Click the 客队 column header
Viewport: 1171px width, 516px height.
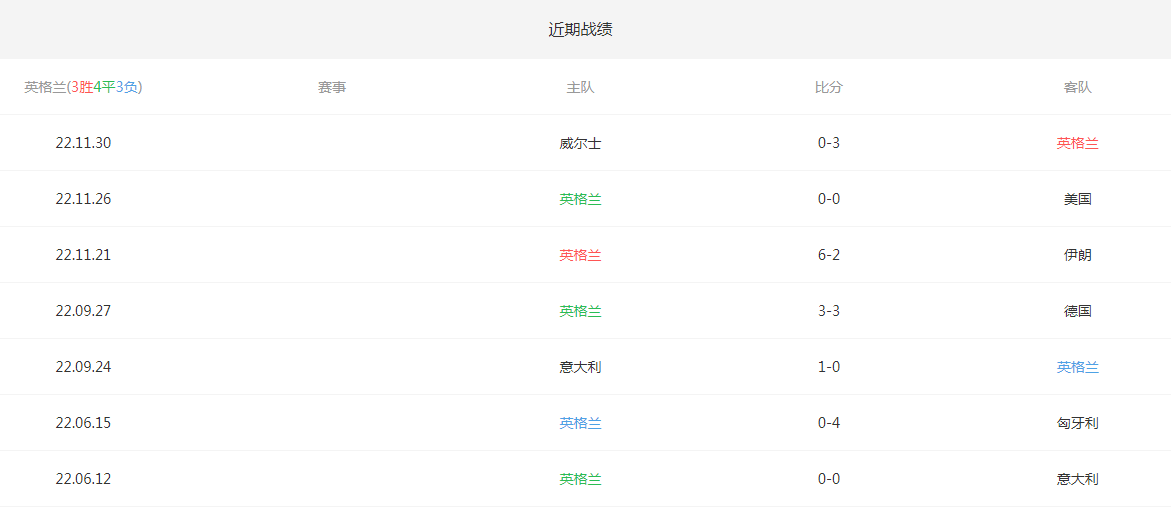[1078, 87]
